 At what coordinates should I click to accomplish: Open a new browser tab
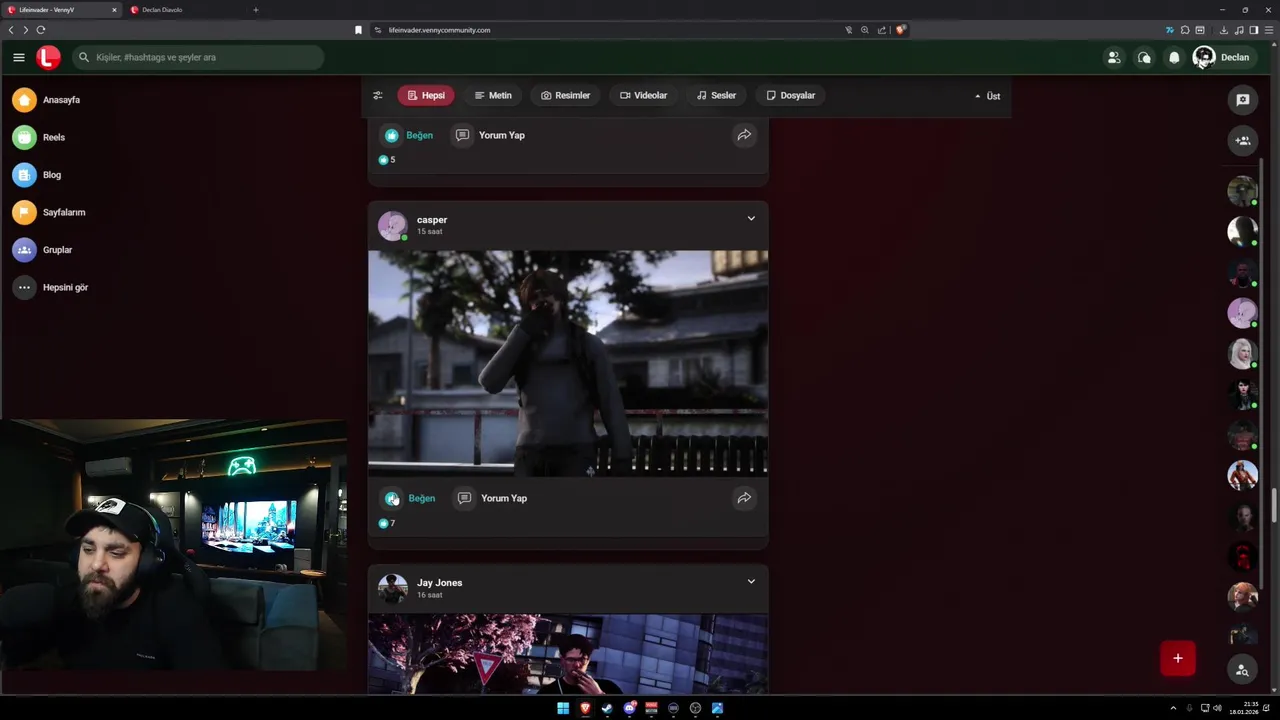click(x=256, y=10)
